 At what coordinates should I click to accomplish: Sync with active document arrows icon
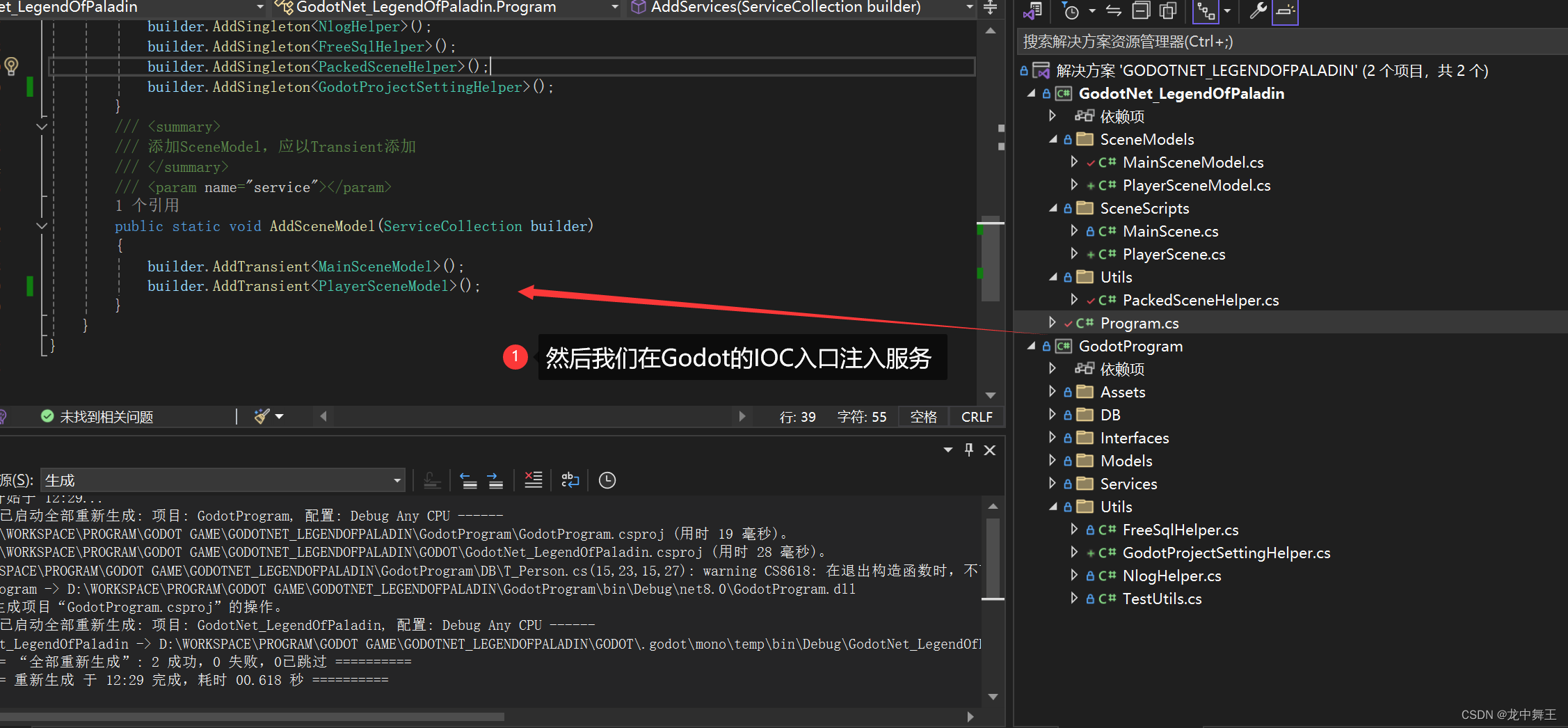click(1114, 11)
